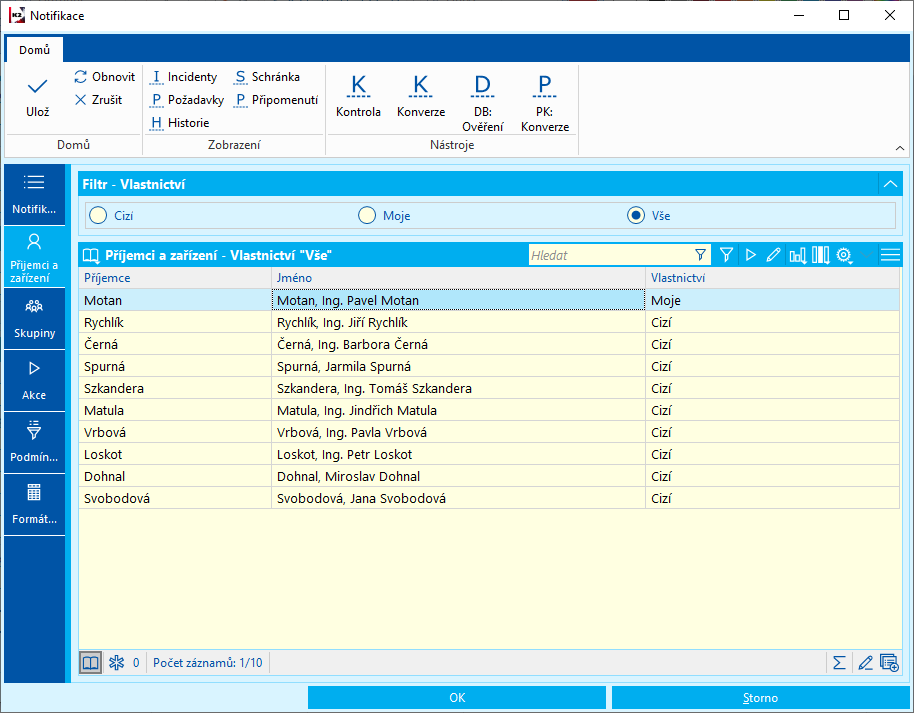The width and height of the screenshot is (914, 713).
Task: Select the Vše radio button
Action: coord(634,215)
